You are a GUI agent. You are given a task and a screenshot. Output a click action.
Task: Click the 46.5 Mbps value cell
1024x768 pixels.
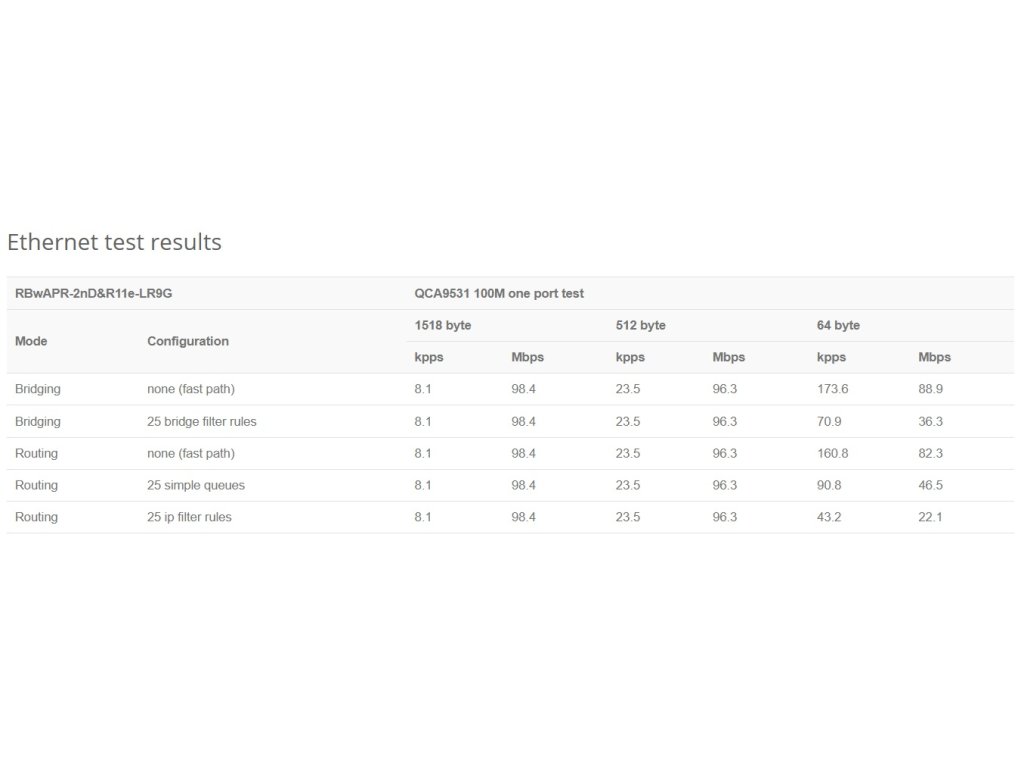tap(930, 485)
